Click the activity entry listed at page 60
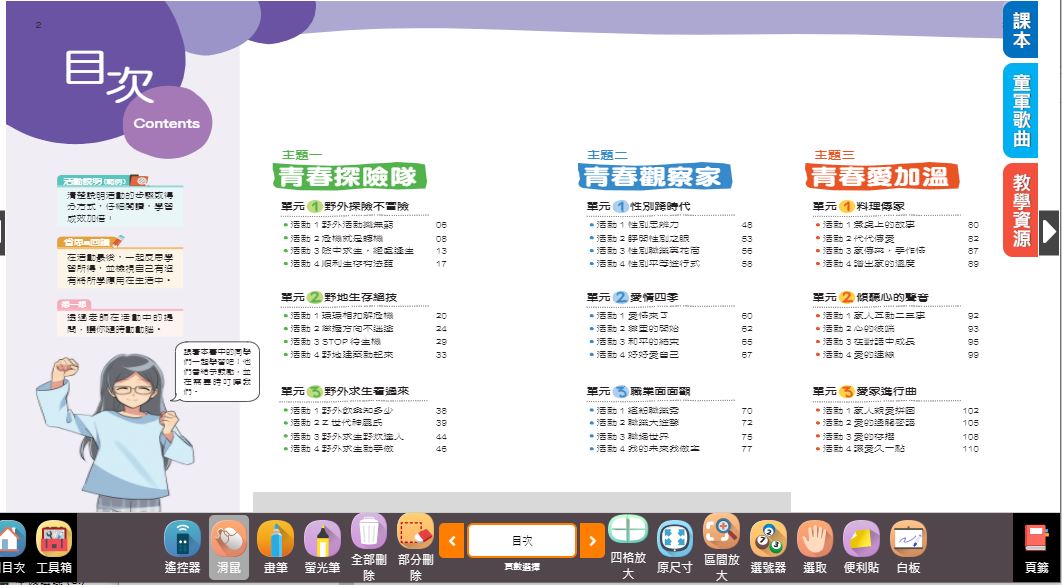Screen dimensions: 1062x585 (x=671, y=316)
